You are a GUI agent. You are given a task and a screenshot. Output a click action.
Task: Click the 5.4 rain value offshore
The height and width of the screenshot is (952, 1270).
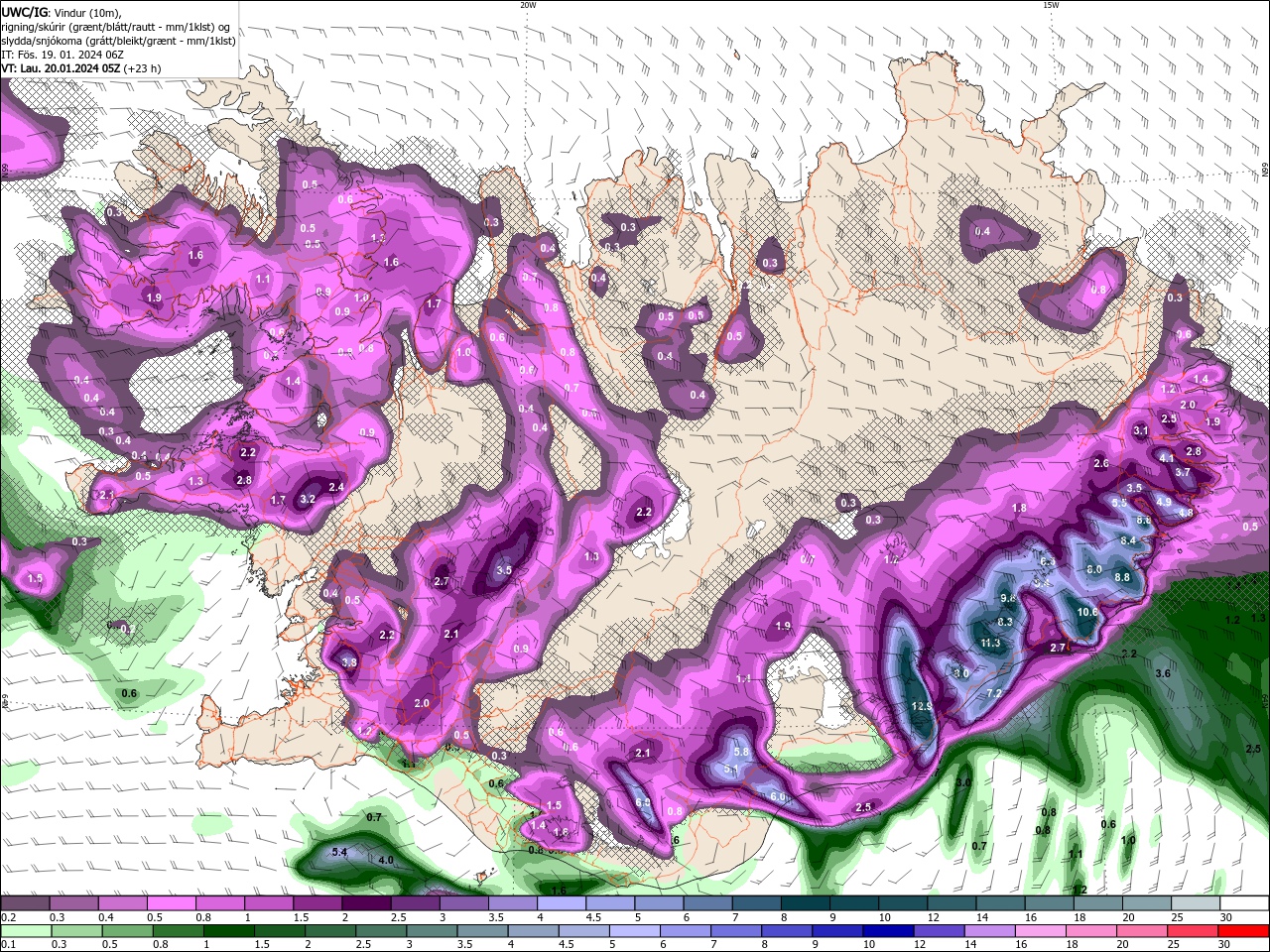(x=339, y=852)
